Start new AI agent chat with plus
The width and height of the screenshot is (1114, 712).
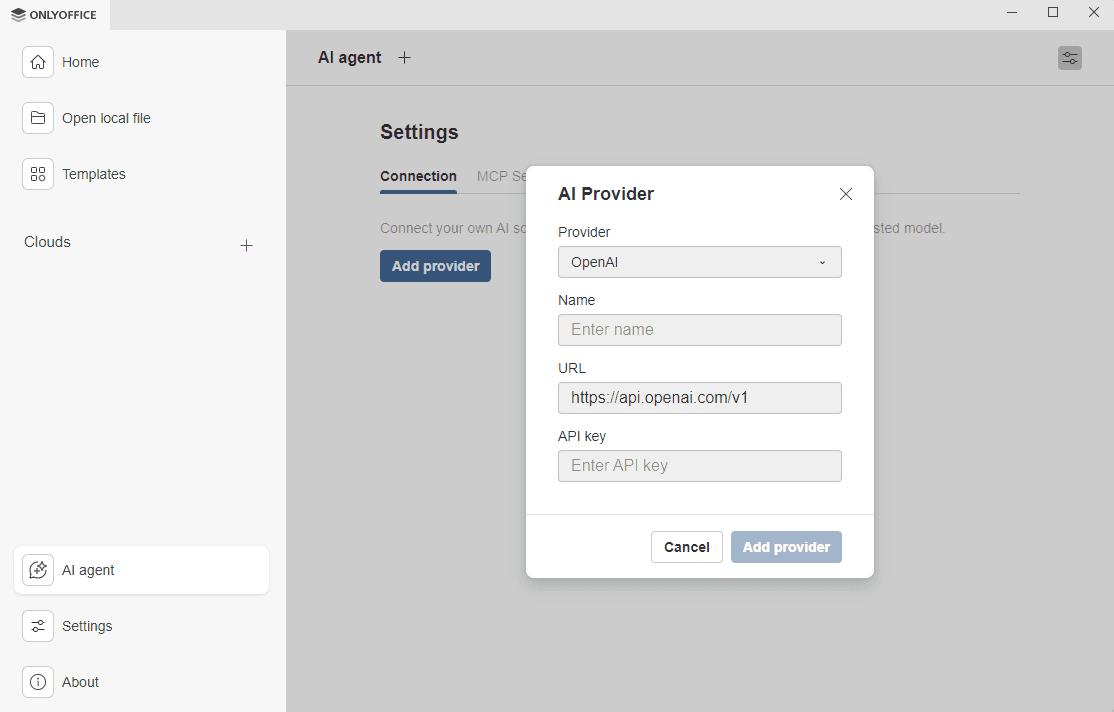point(405,58)
